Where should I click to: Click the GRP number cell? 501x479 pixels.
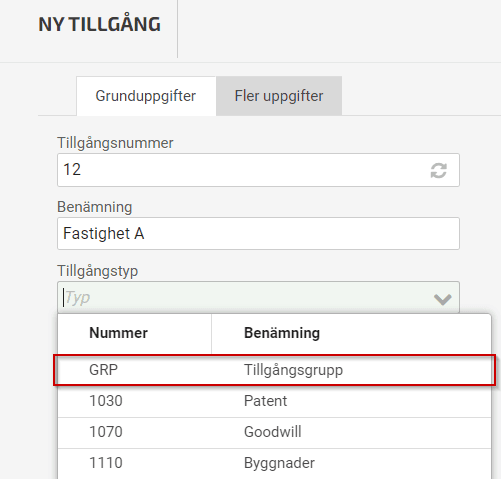click(x=103, y=370)
